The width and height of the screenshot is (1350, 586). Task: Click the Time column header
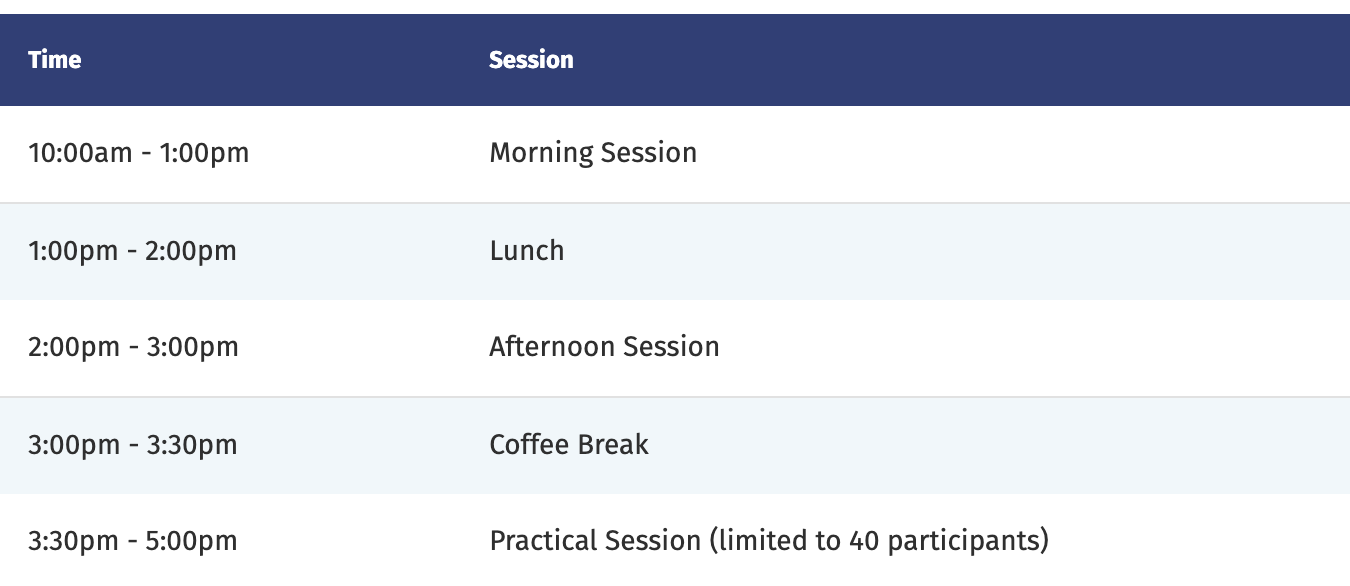55,60
